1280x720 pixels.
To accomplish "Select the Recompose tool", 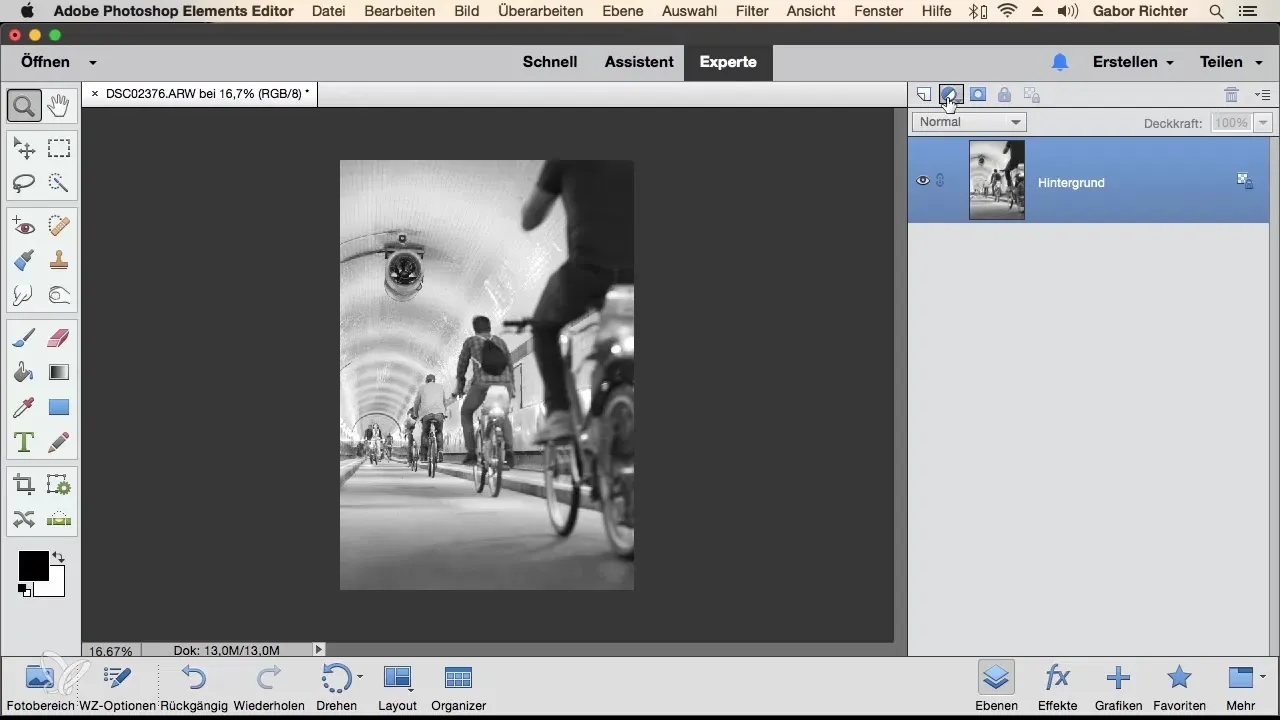I will [x=59, y=485].
